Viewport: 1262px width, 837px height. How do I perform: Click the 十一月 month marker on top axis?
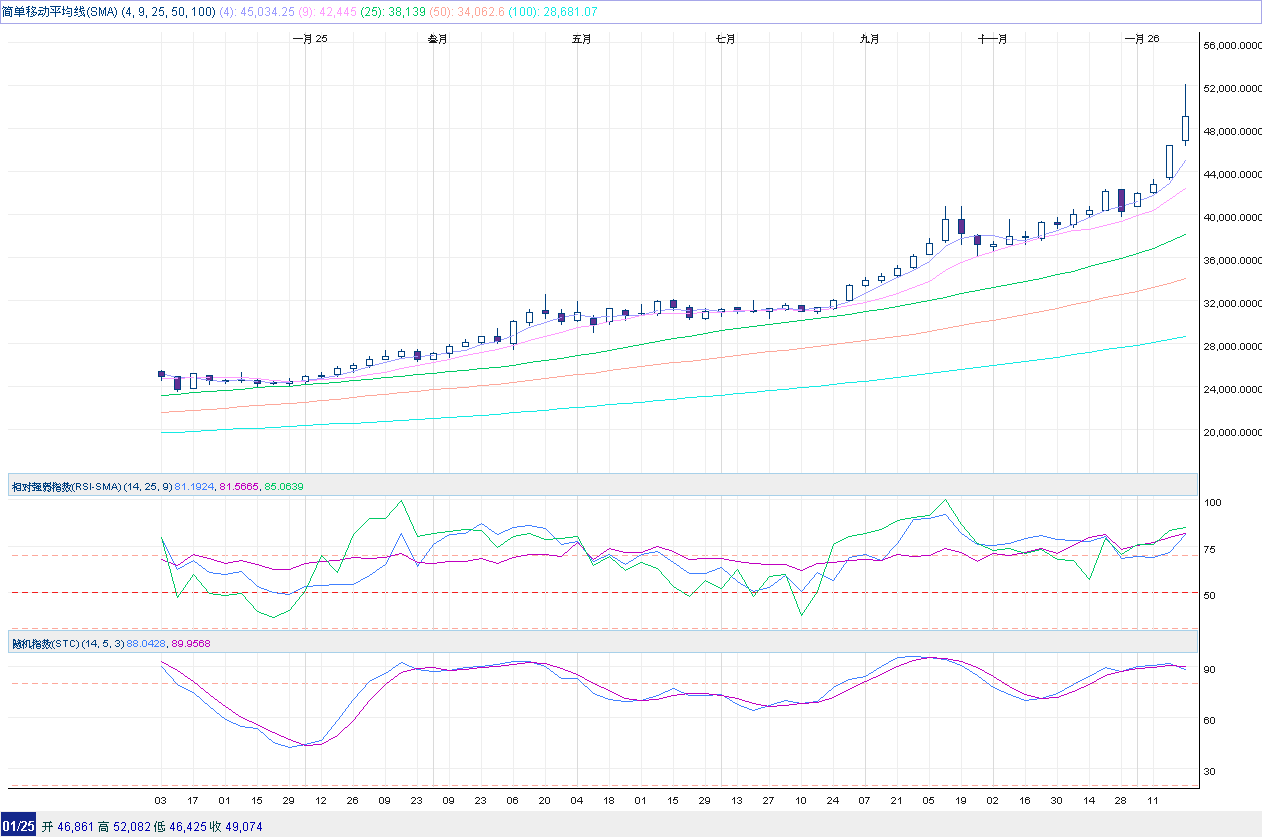coord(992,39)
